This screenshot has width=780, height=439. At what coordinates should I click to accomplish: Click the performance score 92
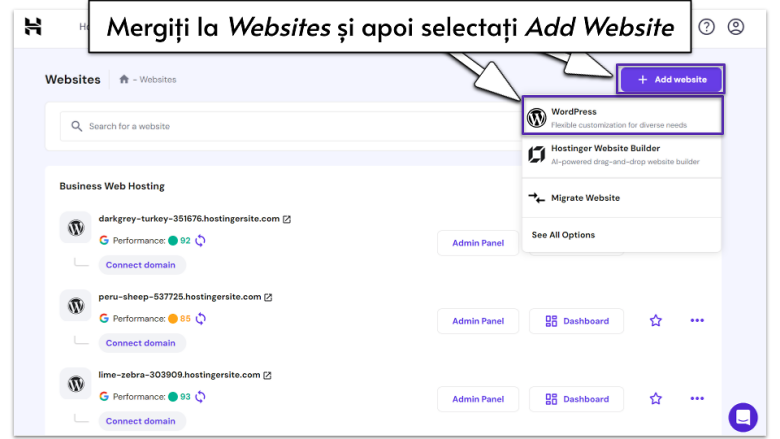click(185, 241)
